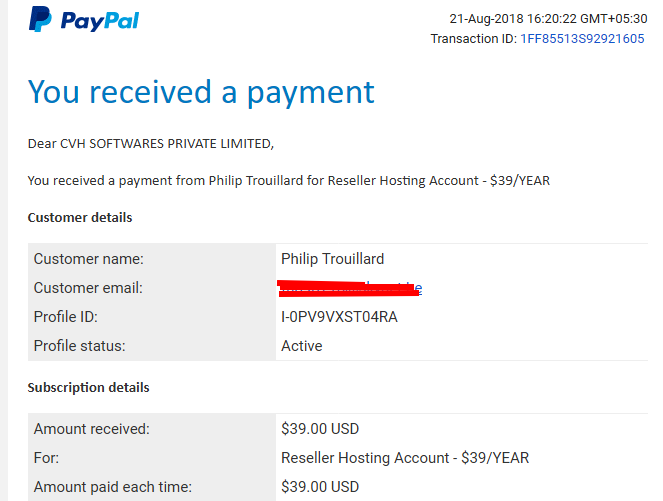Click the PayPal logo icon
This screenshot has width=663, height=501.
40,19
